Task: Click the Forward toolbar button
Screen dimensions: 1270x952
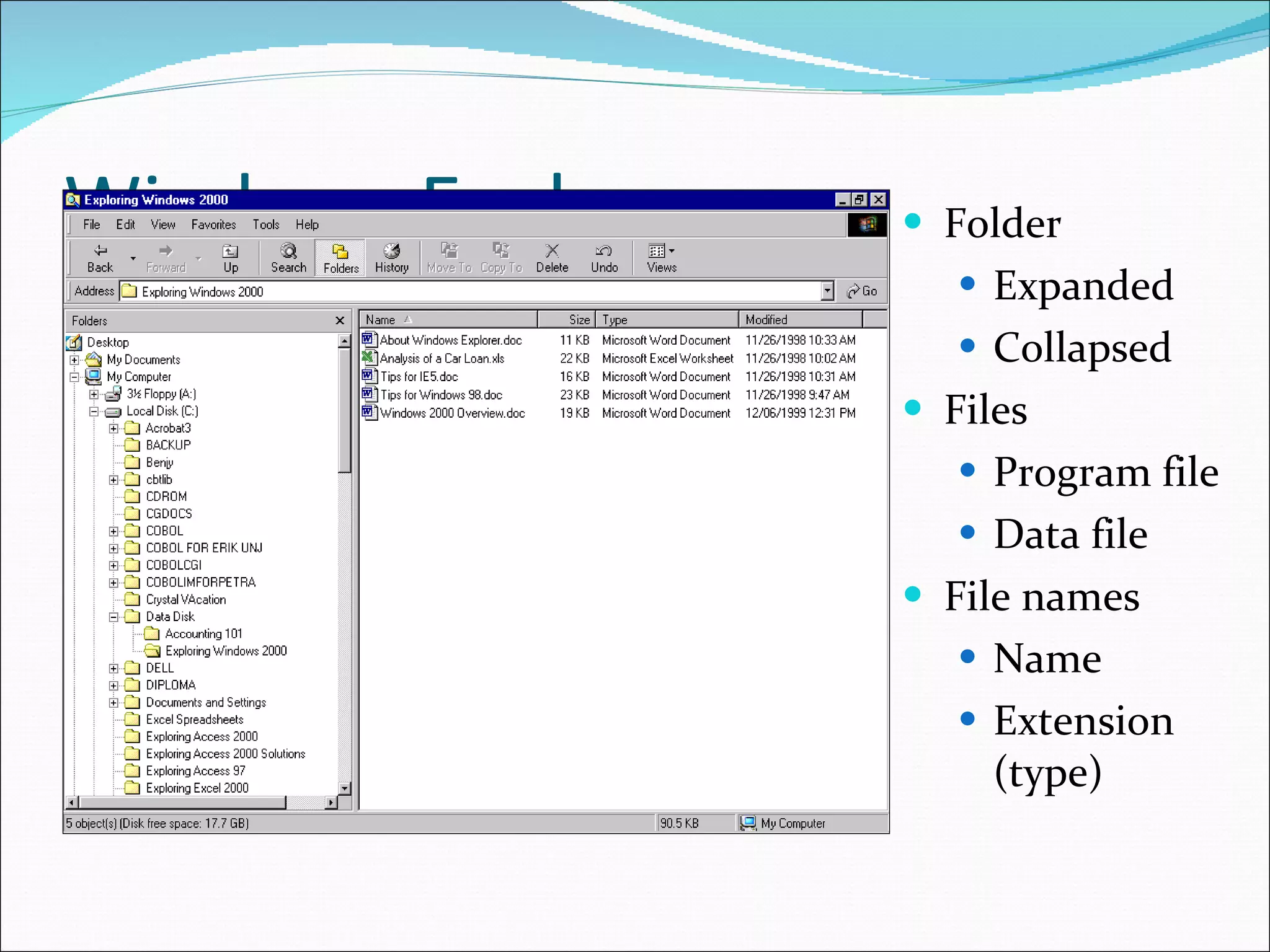Action: [166, 258]
